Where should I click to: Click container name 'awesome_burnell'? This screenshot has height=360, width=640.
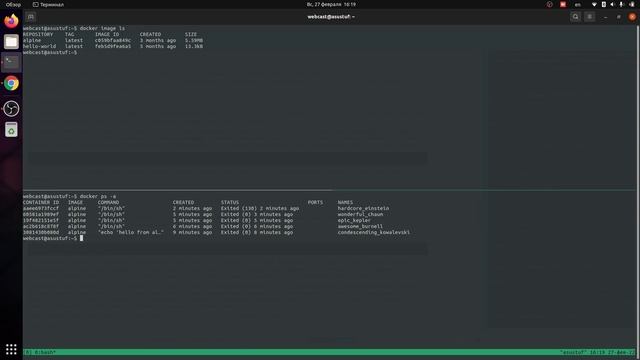click(x=360, y=227)
